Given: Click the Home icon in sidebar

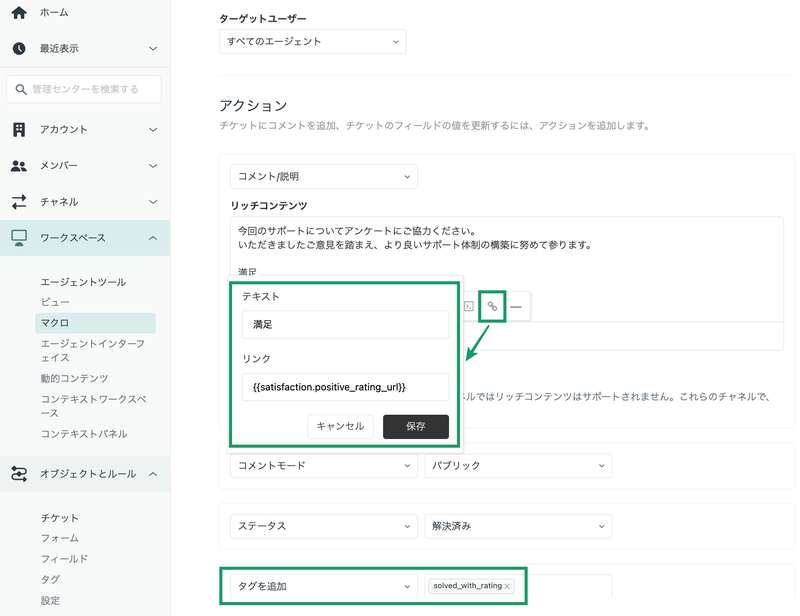Looking at the screenshot, I should (x=19, y=12).
